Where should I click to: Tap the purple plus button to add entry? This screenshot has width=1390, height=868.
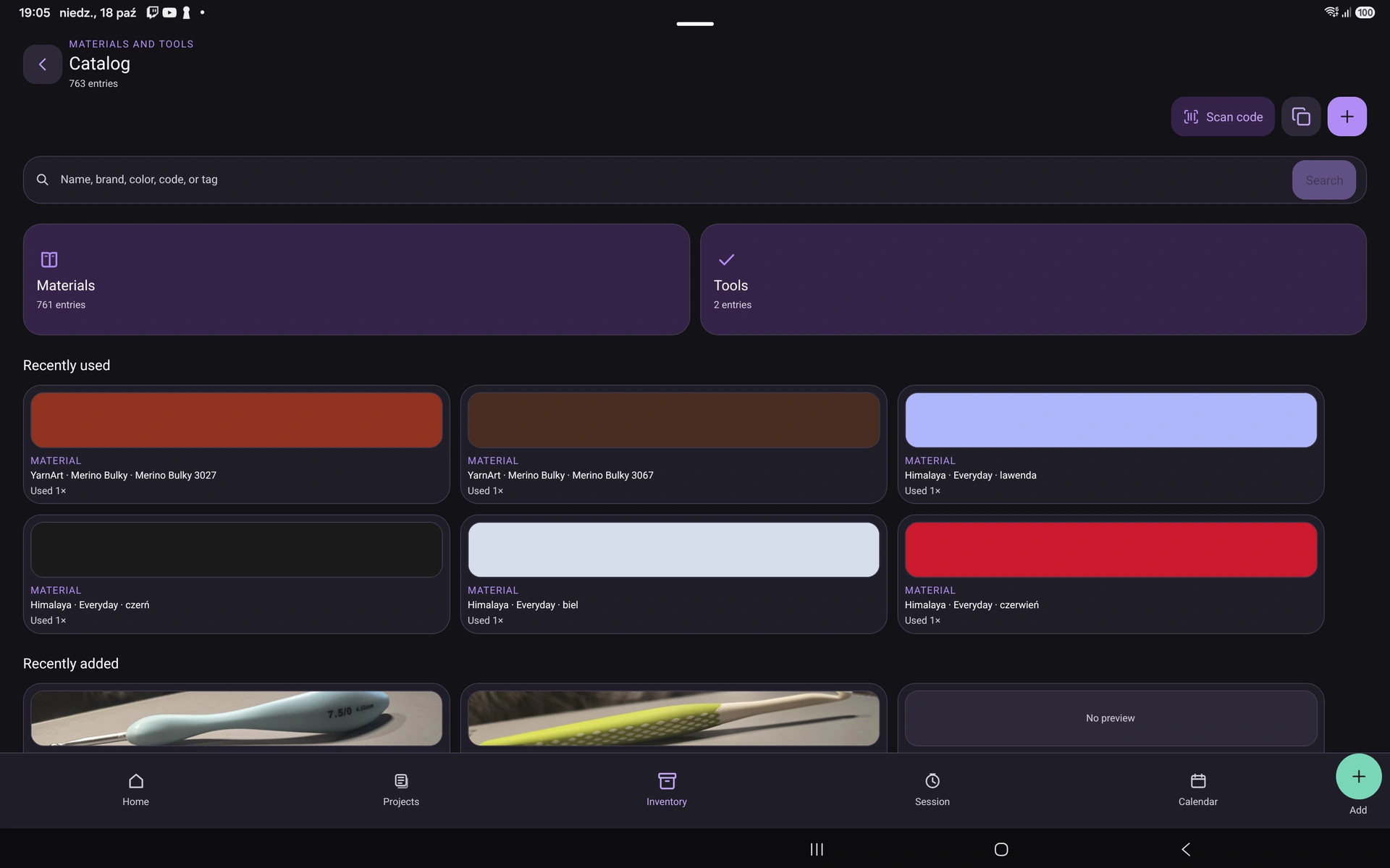click(1347, 117)
